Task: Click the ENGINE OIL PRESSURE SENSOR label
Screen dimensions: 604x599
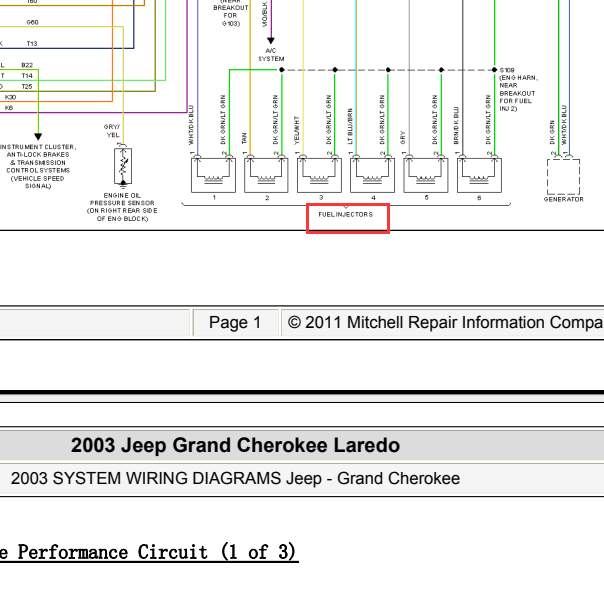Action: [122, 207]
